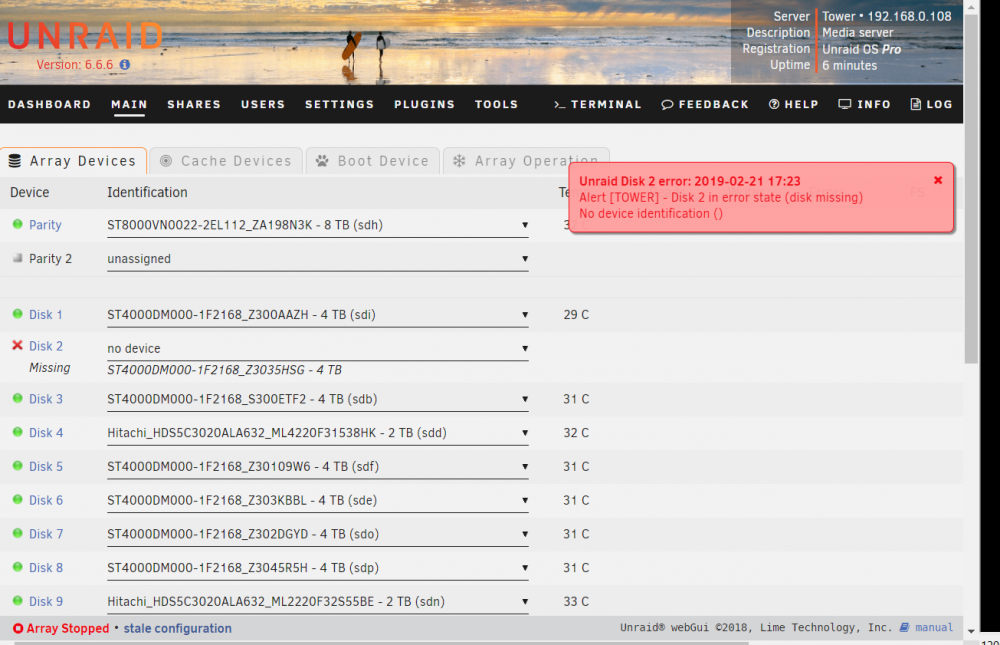
Task: Go to the Dashboard menu
Action: tap(50, 104)
